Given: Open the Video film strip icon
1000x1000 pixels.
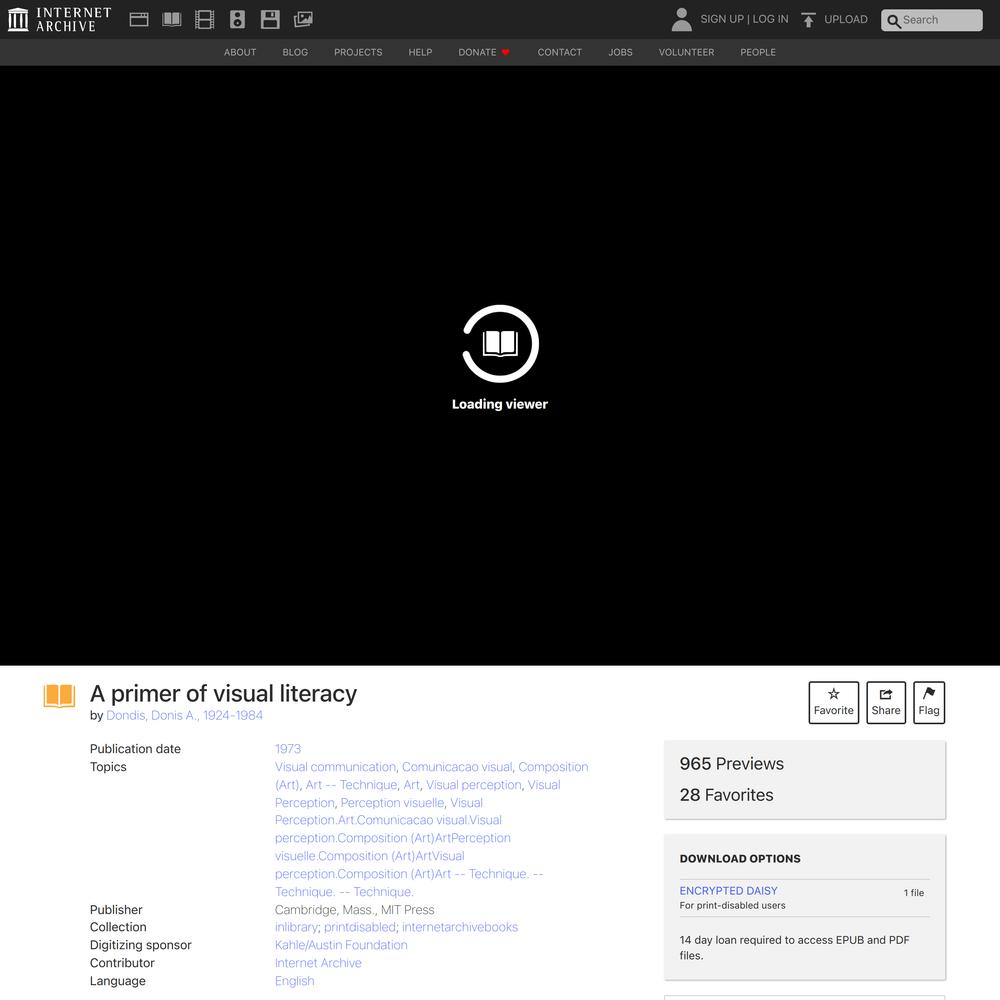Looking at the screenshot, I should pos(204,20).
